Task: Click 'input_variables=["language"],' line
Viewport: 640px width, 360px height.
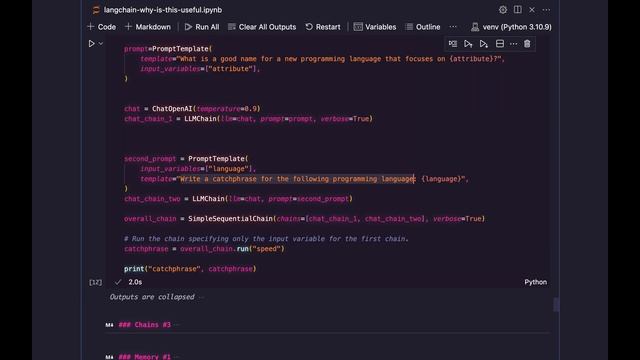Action: [198, 169]
